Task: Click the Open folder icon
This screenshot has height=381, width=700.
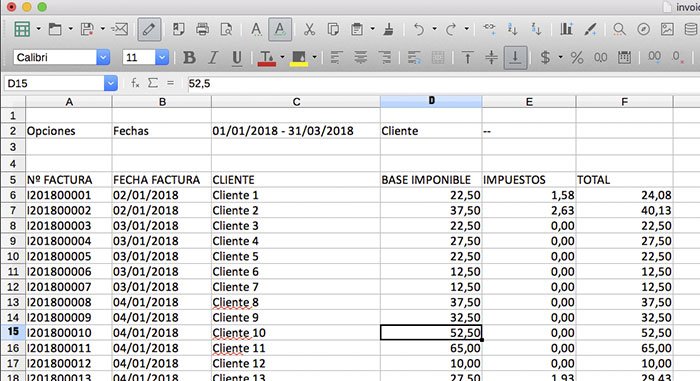Action: [55, 29]
